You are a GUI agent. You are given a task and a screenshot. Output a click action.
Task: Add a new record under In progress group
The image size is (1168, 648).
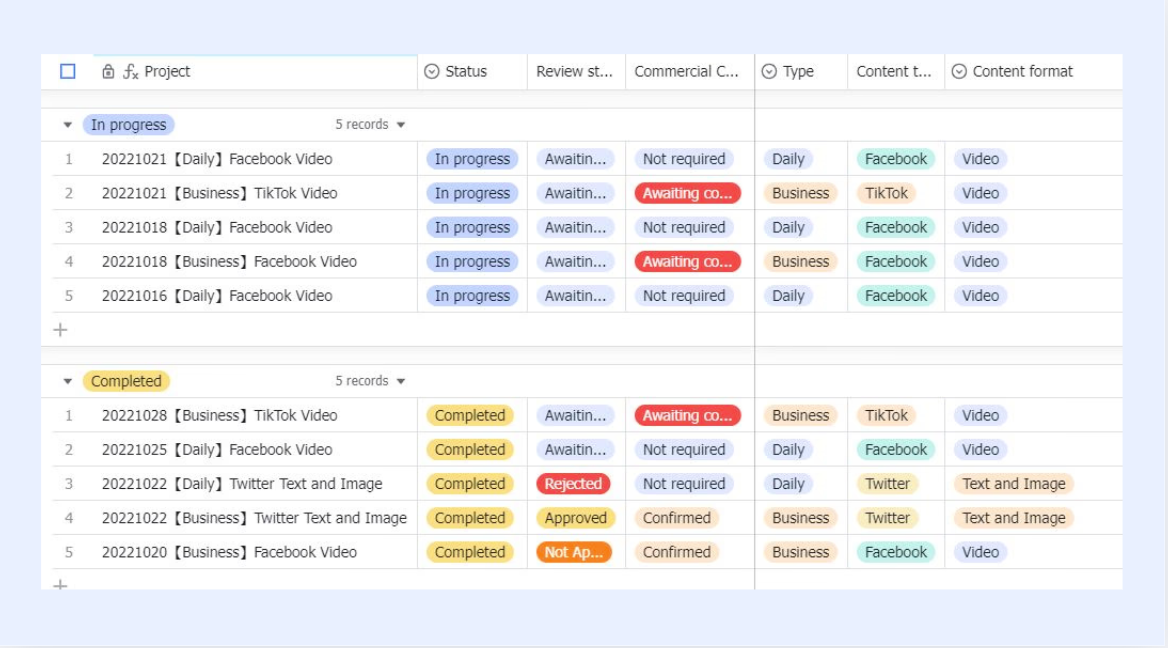pyautogui.click(x=60, y=330)
